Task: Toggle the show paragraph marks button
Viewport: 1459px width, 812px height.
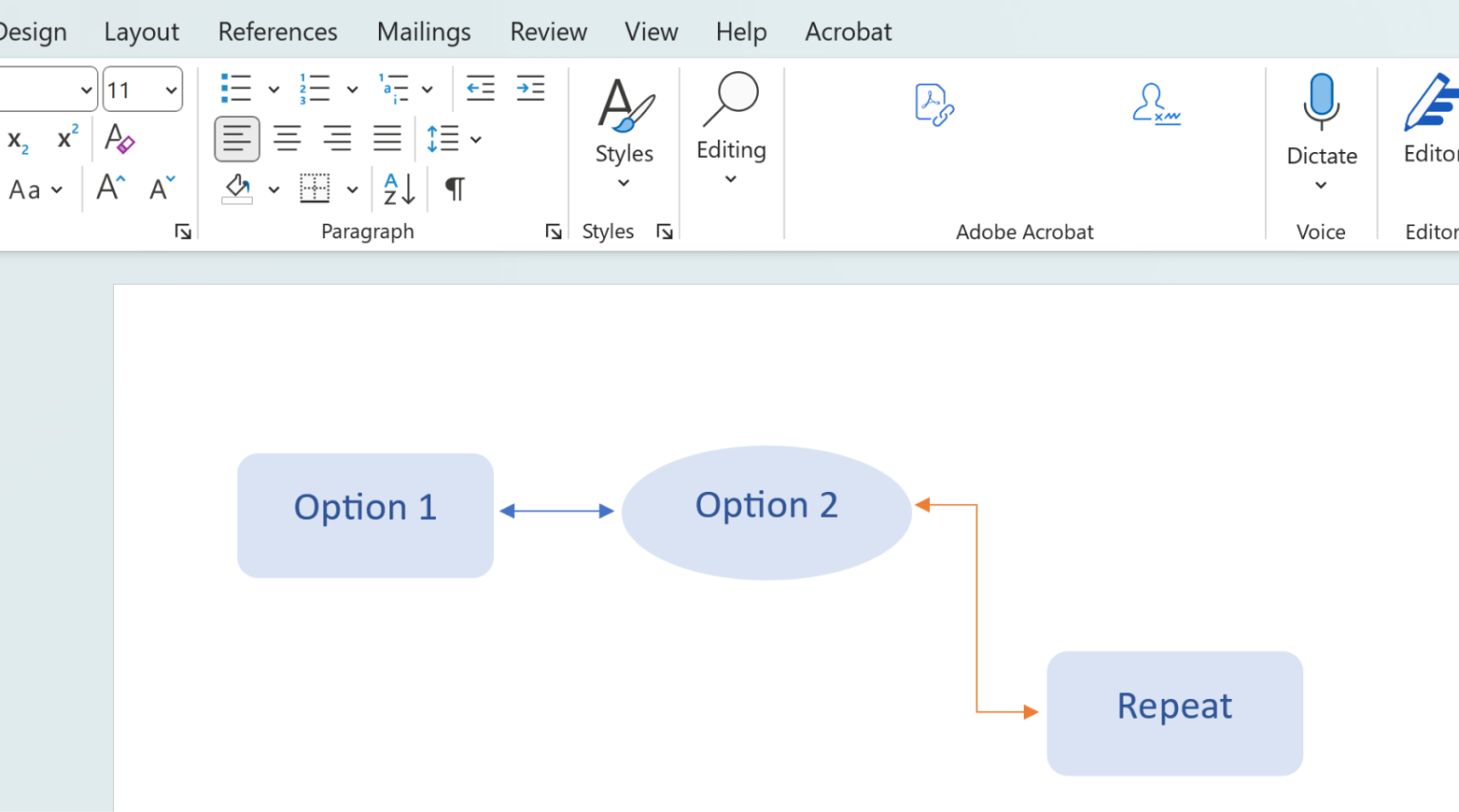Action: (455, 189)
